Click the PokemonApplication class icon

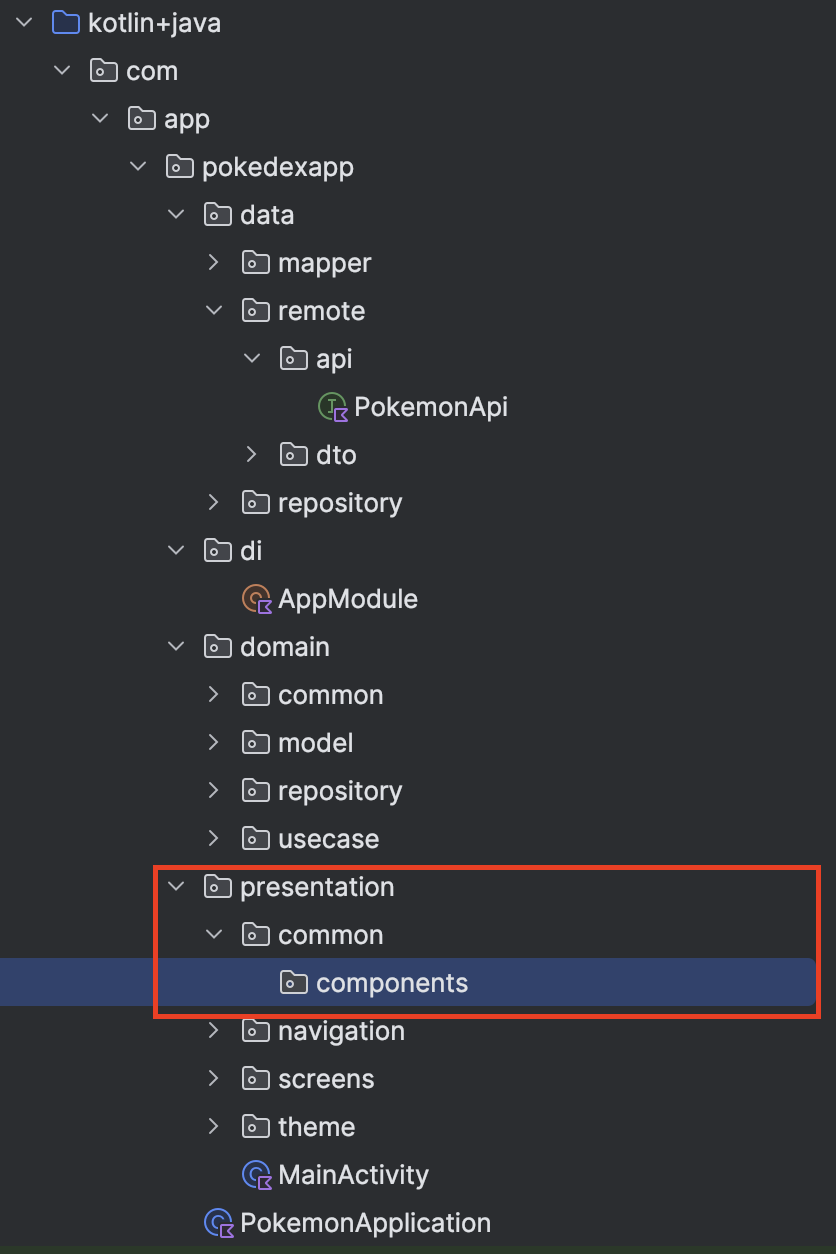pyautogui.click(x=218, y=1223)
